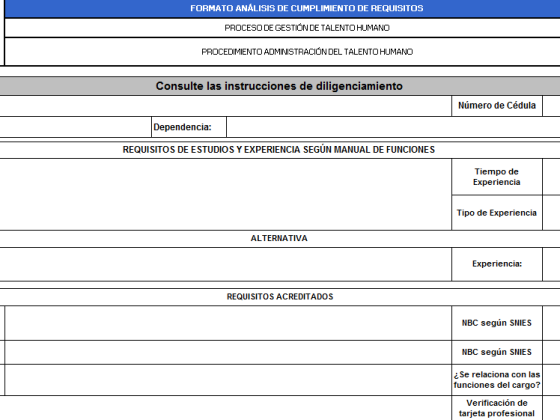Select the Número de Cédula label cell
560x420 pixels.
point(497,106)
